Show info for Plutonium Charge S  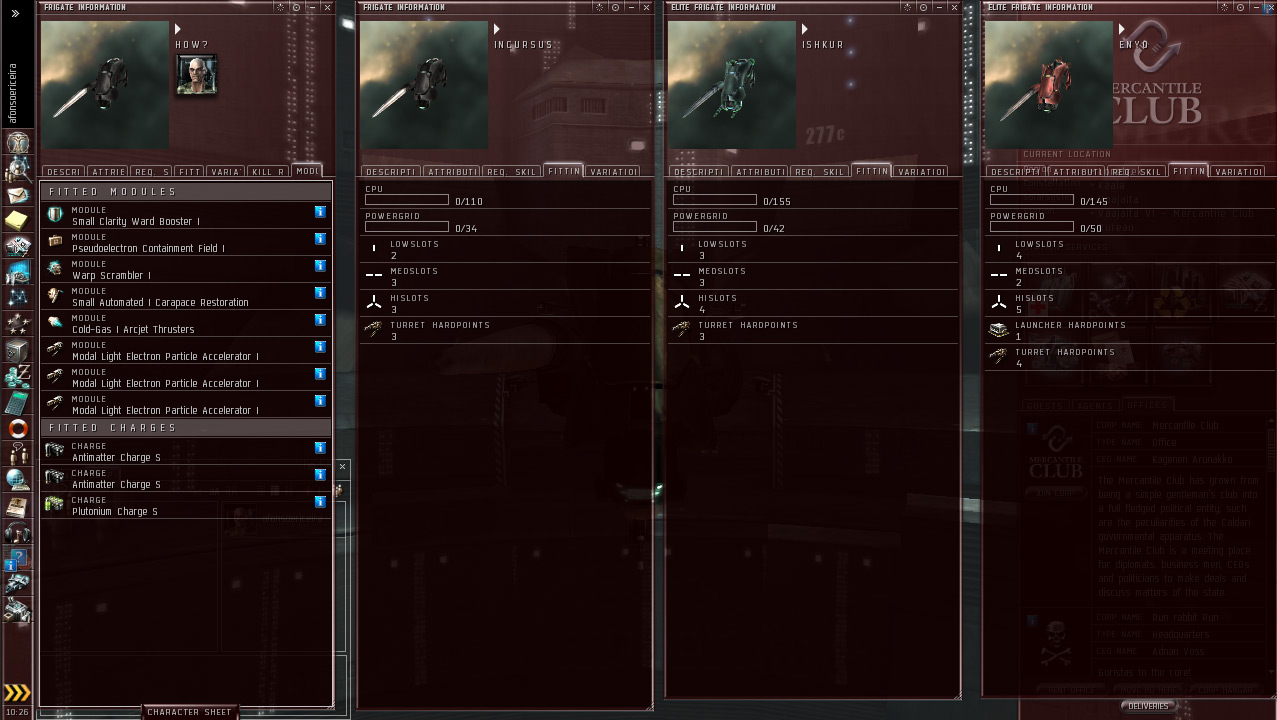click(320, 502)
